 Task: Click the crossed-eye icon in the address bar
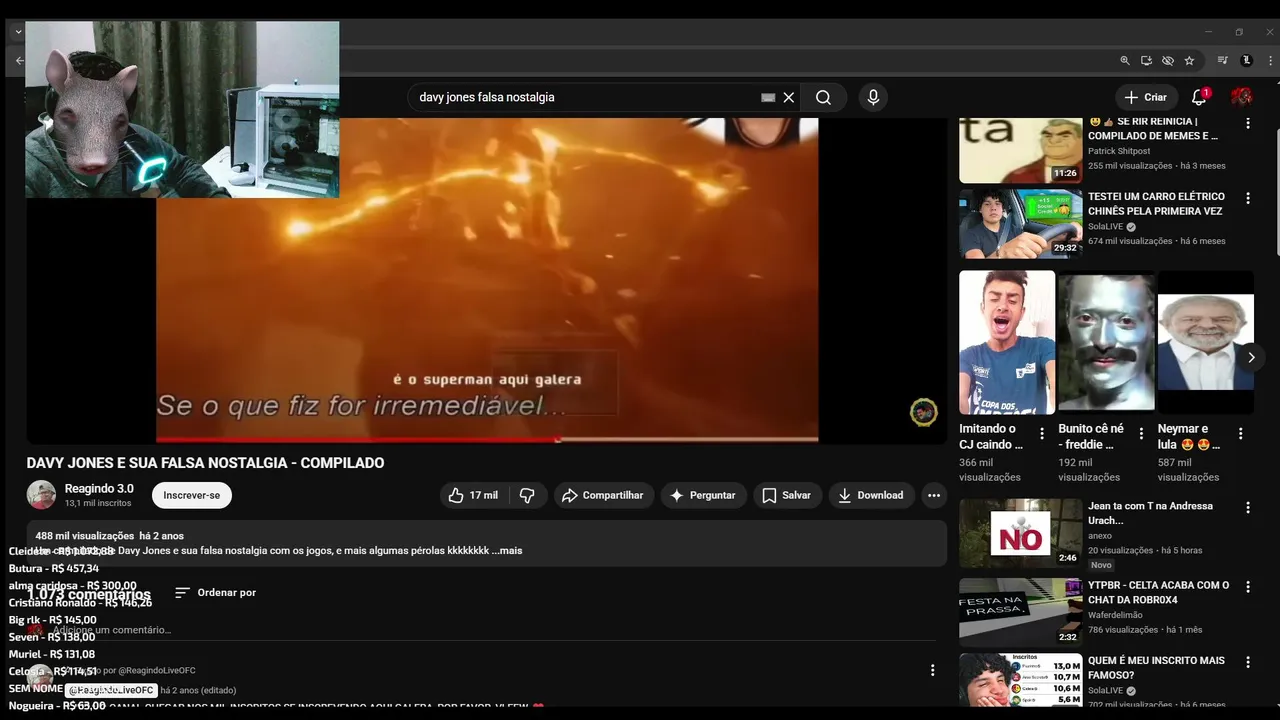(x=1167, y=61)
